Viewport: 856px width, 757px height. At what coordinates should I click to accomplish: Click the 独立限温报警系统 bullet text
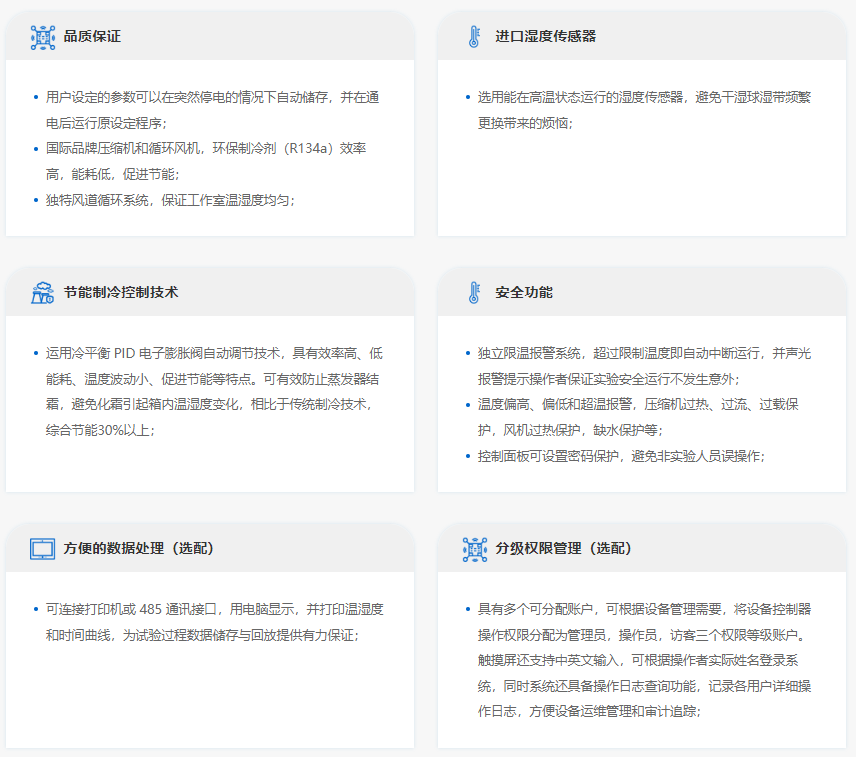(x=644, y=366)
